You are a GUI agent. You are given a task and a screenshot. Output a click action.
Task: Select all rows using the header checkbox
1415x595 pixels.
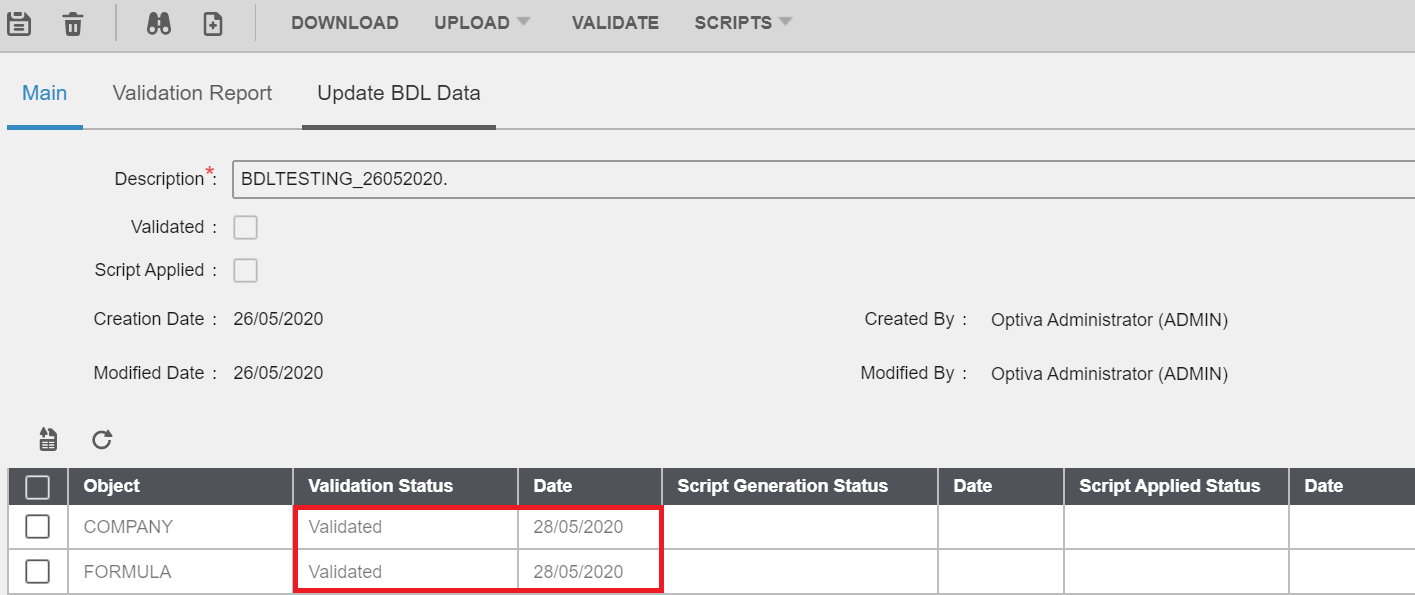36,486
